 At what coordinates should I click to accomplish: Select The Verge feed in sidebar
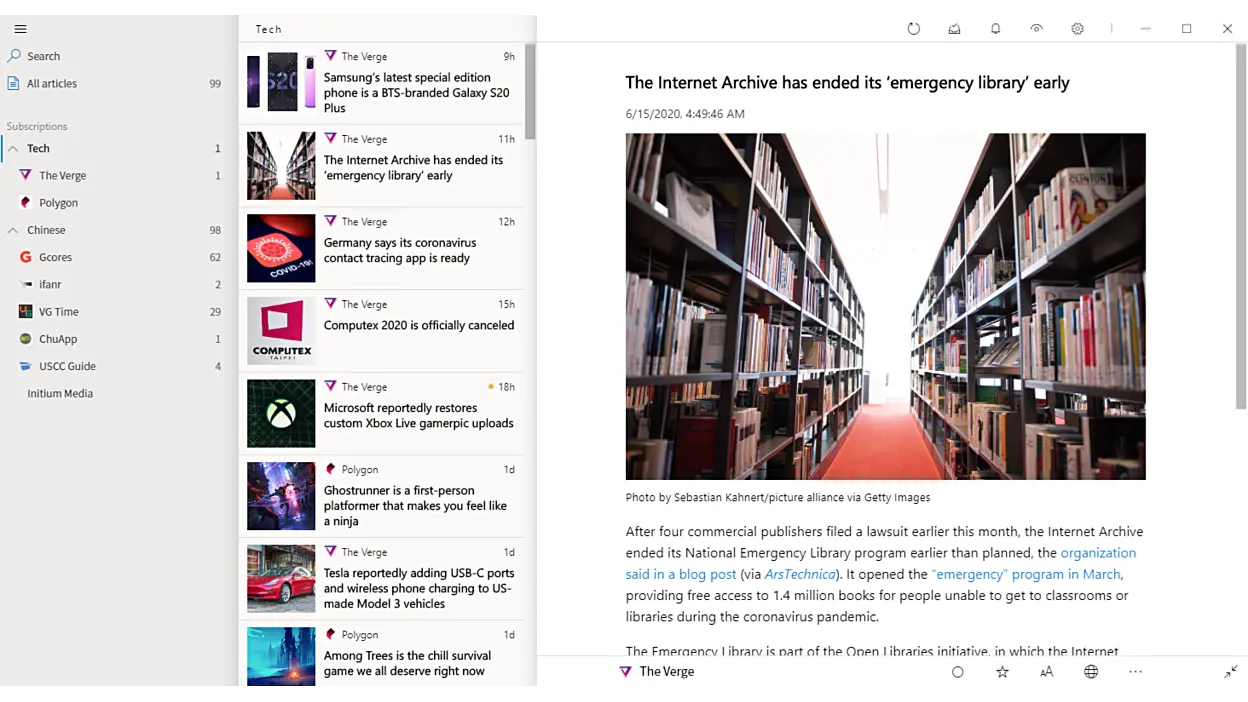[x=118, y=175]
